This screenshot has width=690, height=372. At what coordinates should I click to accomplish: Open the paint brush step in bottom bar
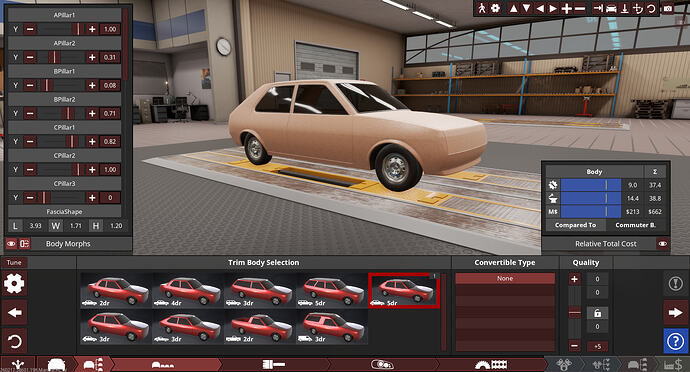274,365
